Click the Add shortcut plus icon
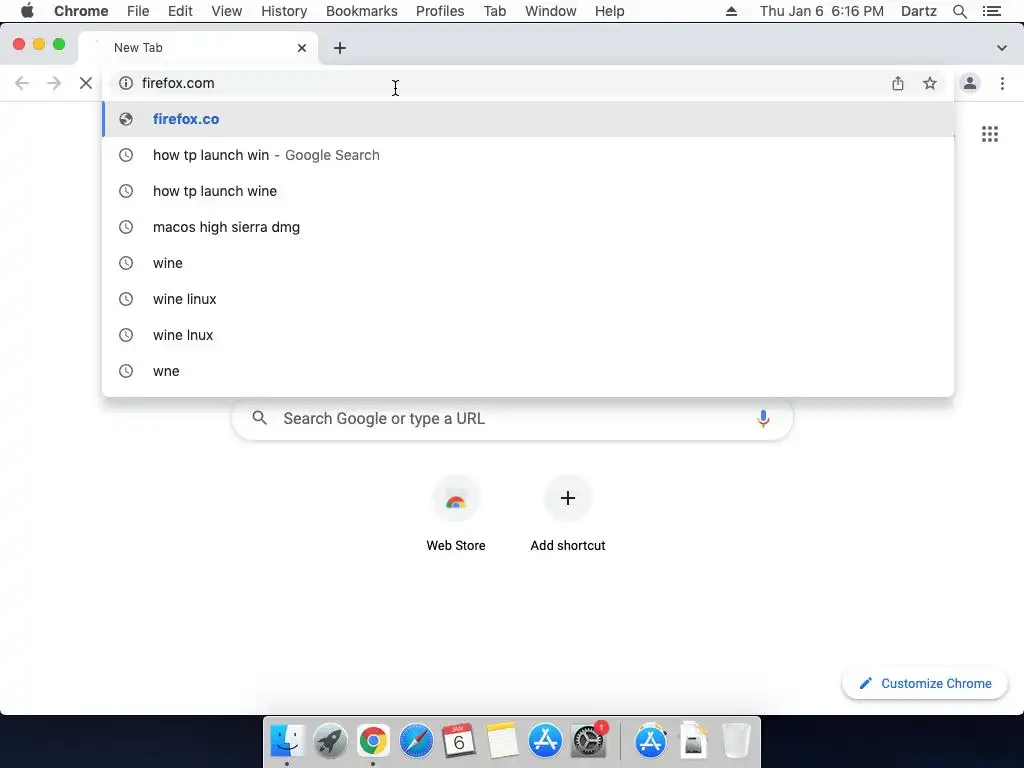 pos(568,498)
